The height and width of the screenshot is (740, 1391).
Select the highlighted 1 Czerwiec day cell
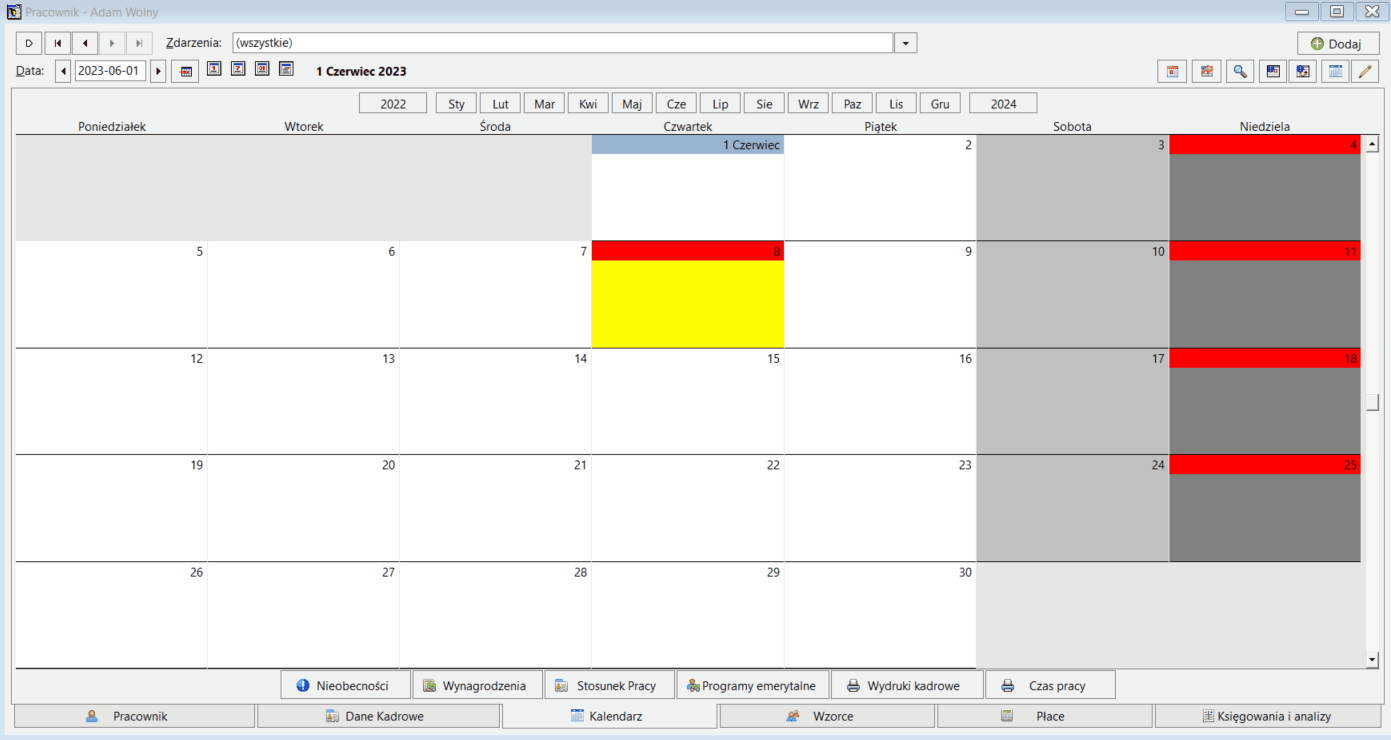coord(688,188)
